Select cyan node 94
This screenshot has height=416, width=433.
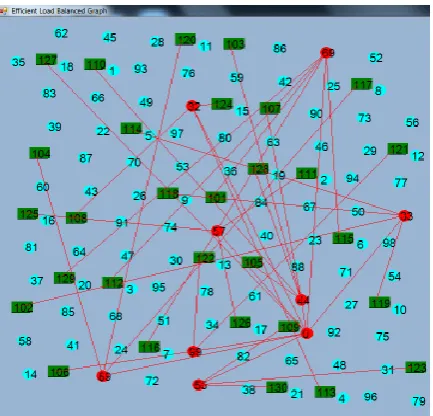click(x=352, y=178)
